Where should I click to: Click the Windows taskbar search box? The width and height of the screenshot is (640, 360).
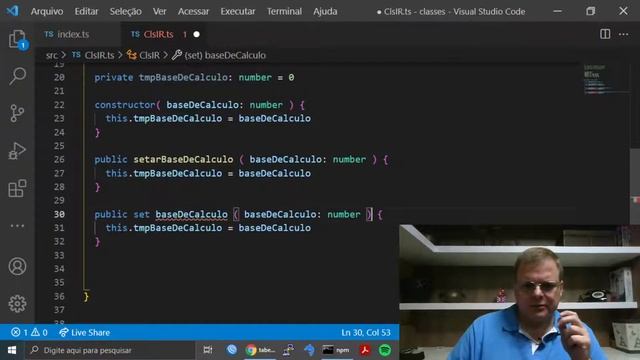pyautogui.click(x=109, y=350)
